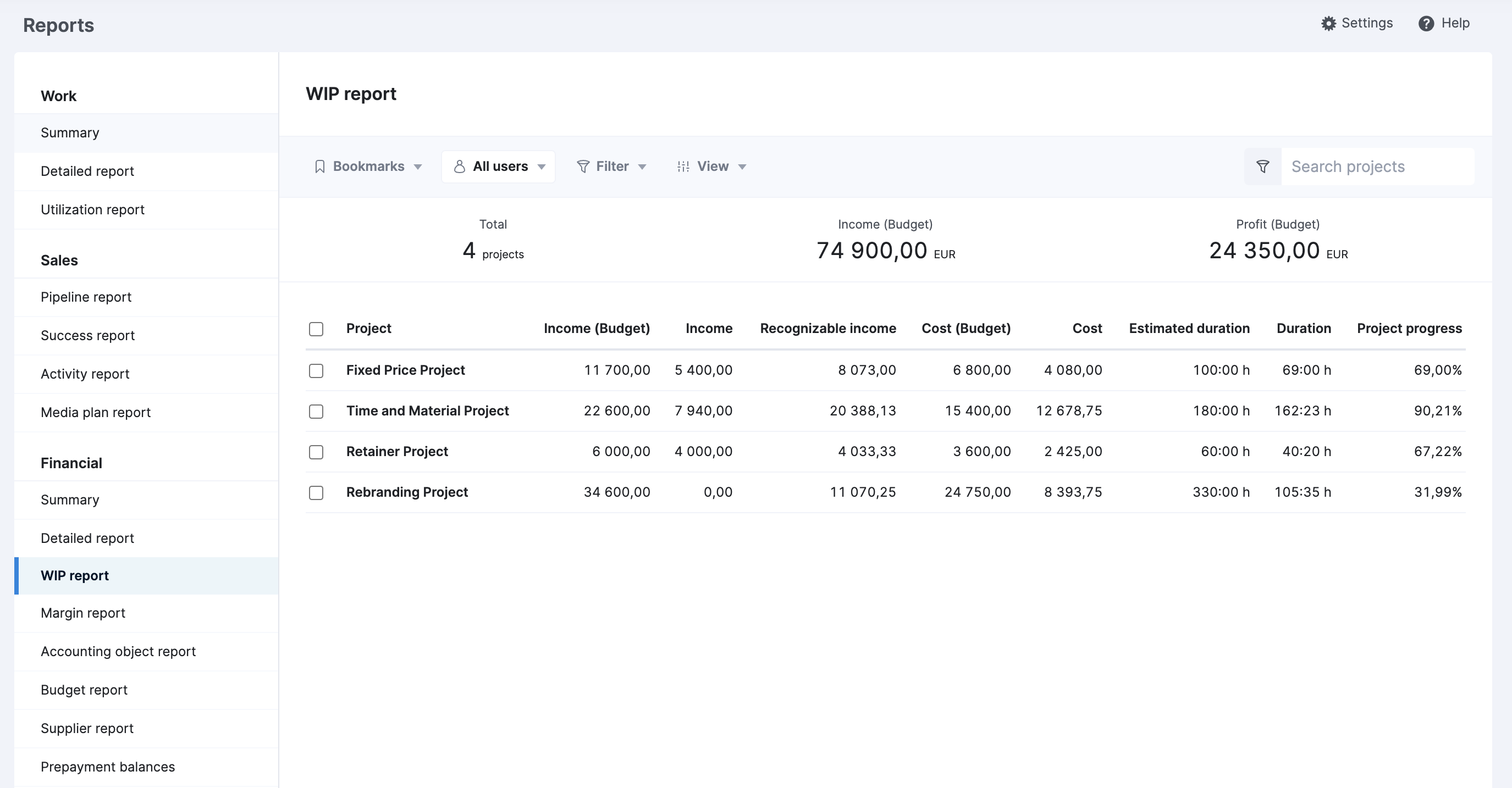
Task: Click the 2 425,00 cost cell
Action: (x=1073, y=452)
